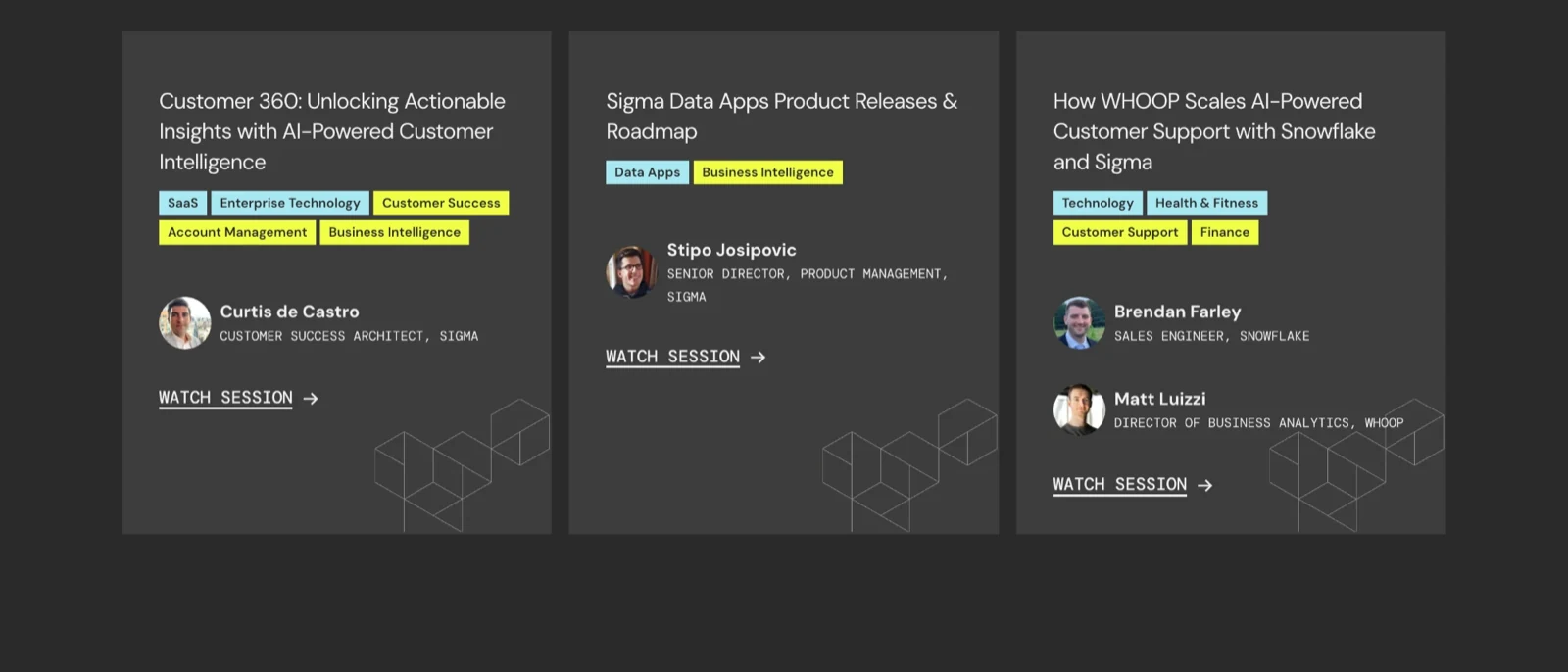This screenshot has width=1568, height=672.
Task: Select Business Intelligence tag in Customer 360 card
Action: click(394, 232)
